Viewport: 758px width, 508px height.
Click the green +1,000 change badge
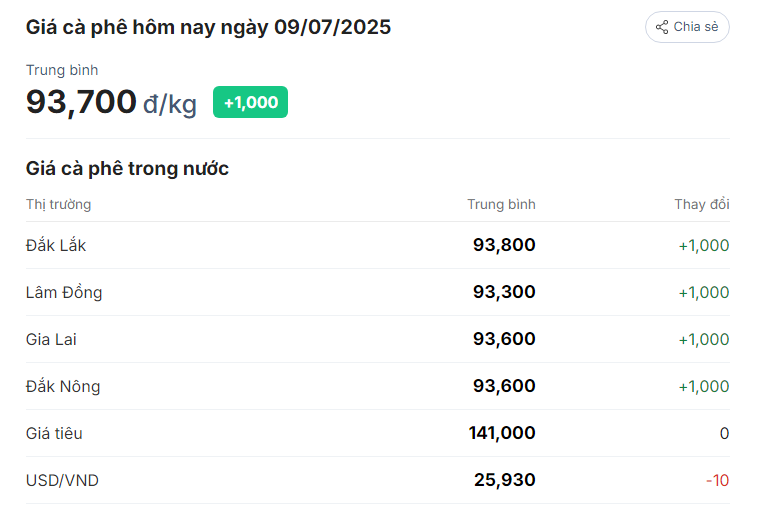[x=250, y=102]
